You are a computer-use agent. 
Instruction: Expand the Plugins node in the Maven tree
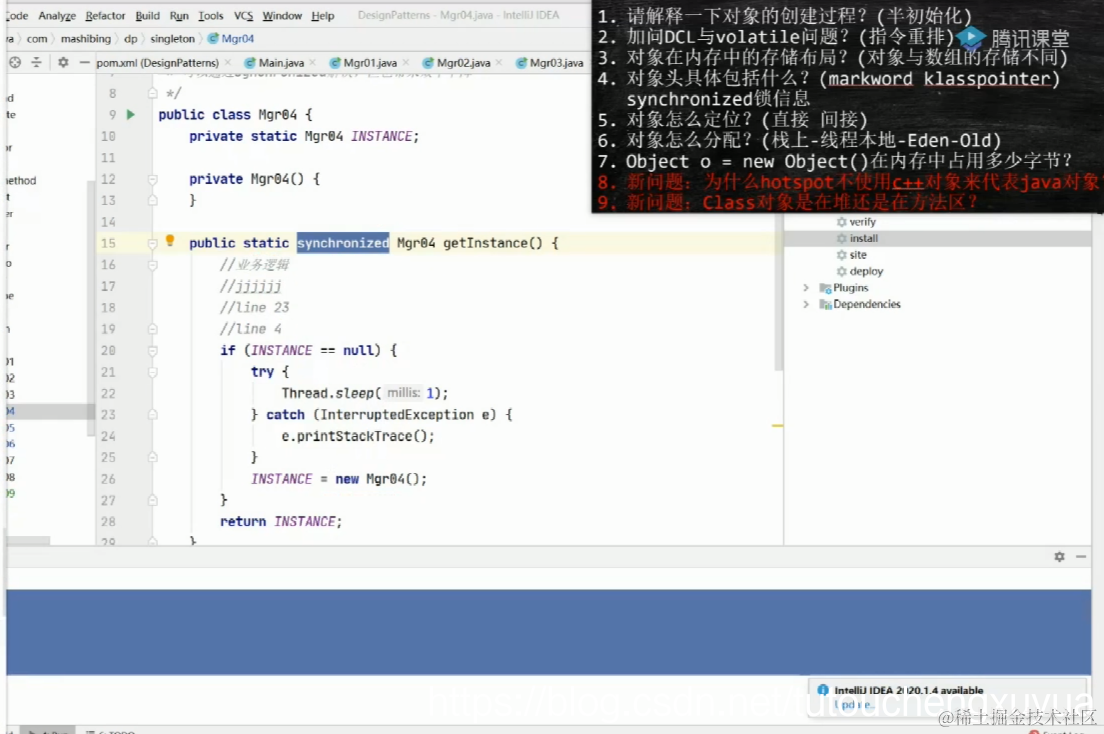(x=806, y=288)
